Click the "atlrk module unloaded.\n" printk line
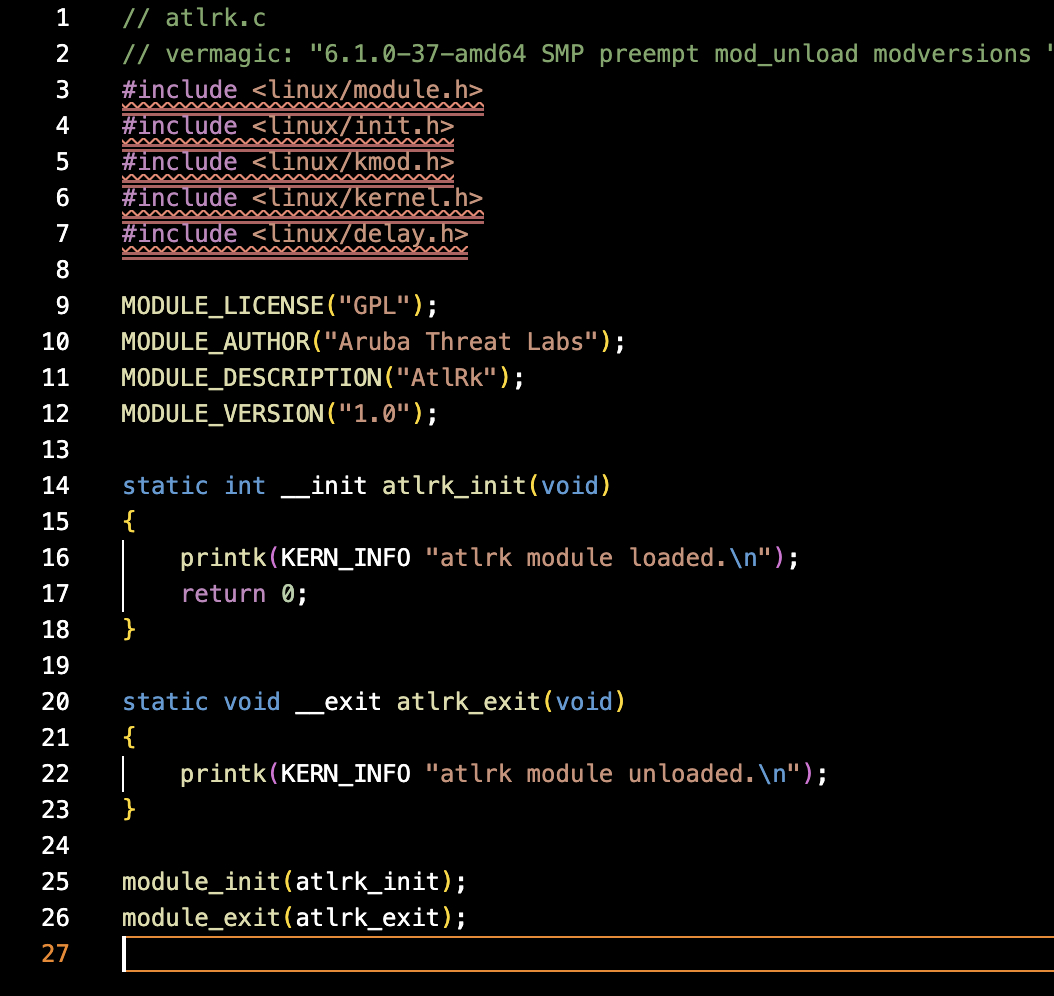This screenshot has height=996, width=1054. (503, 774)
